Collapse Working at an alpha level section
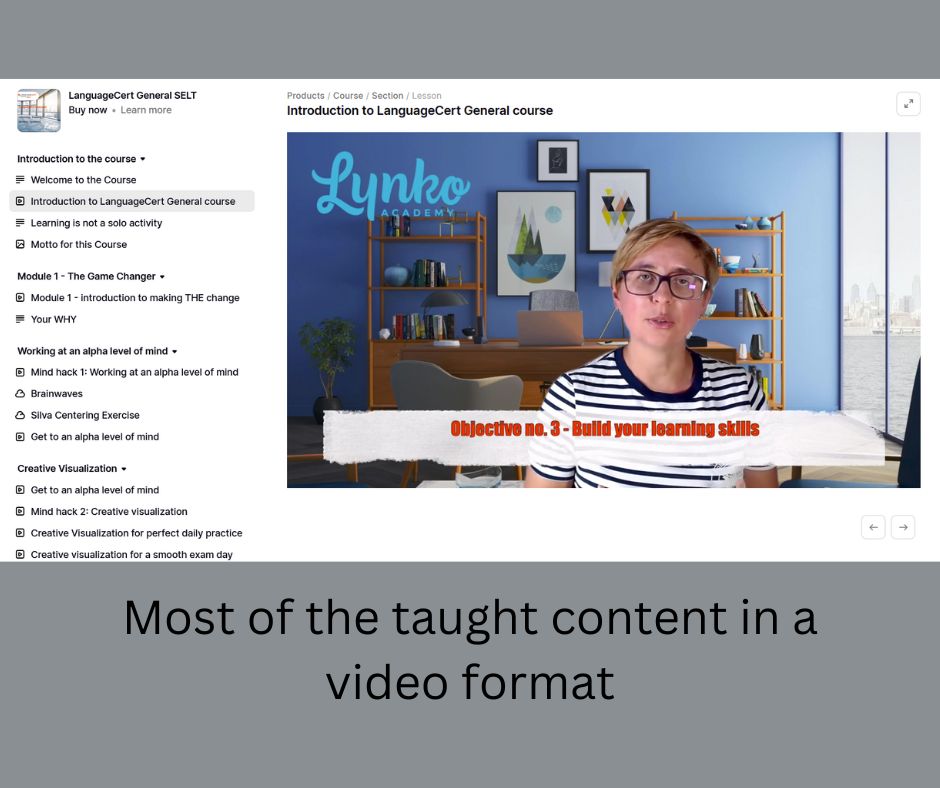 coord(174,352)
